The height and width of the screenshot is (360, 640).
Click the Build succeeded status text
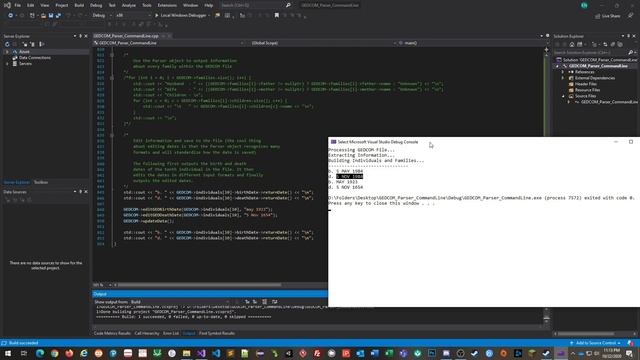point(23,343)
